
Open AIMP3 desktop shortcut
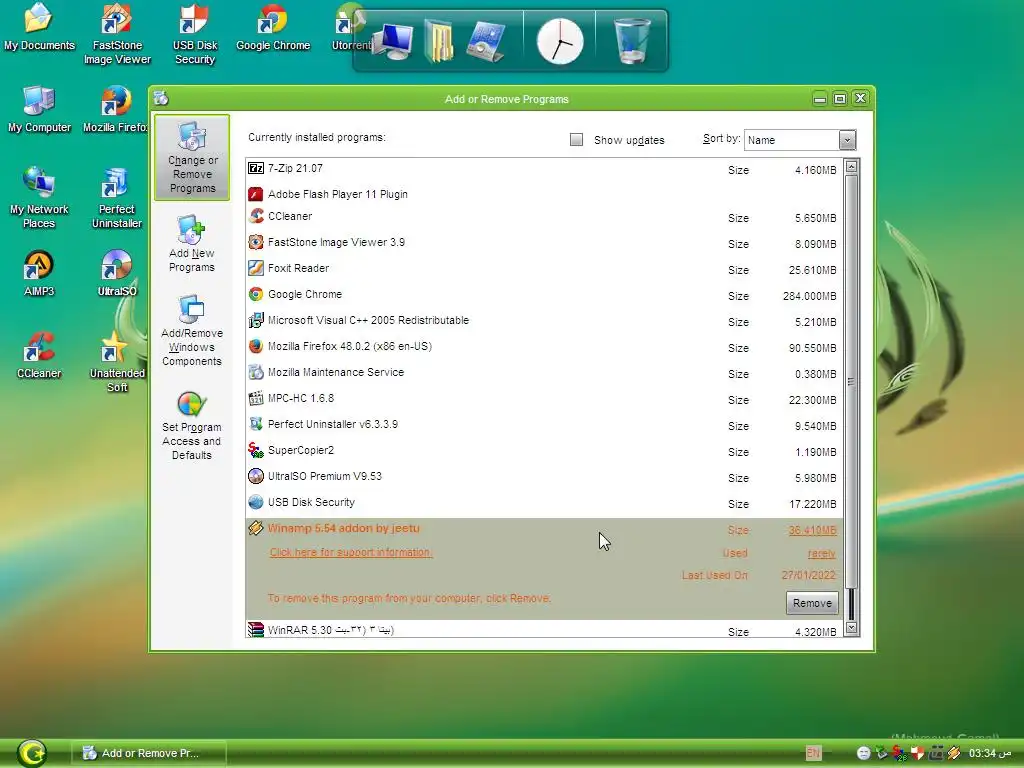[x=39, y=274]
